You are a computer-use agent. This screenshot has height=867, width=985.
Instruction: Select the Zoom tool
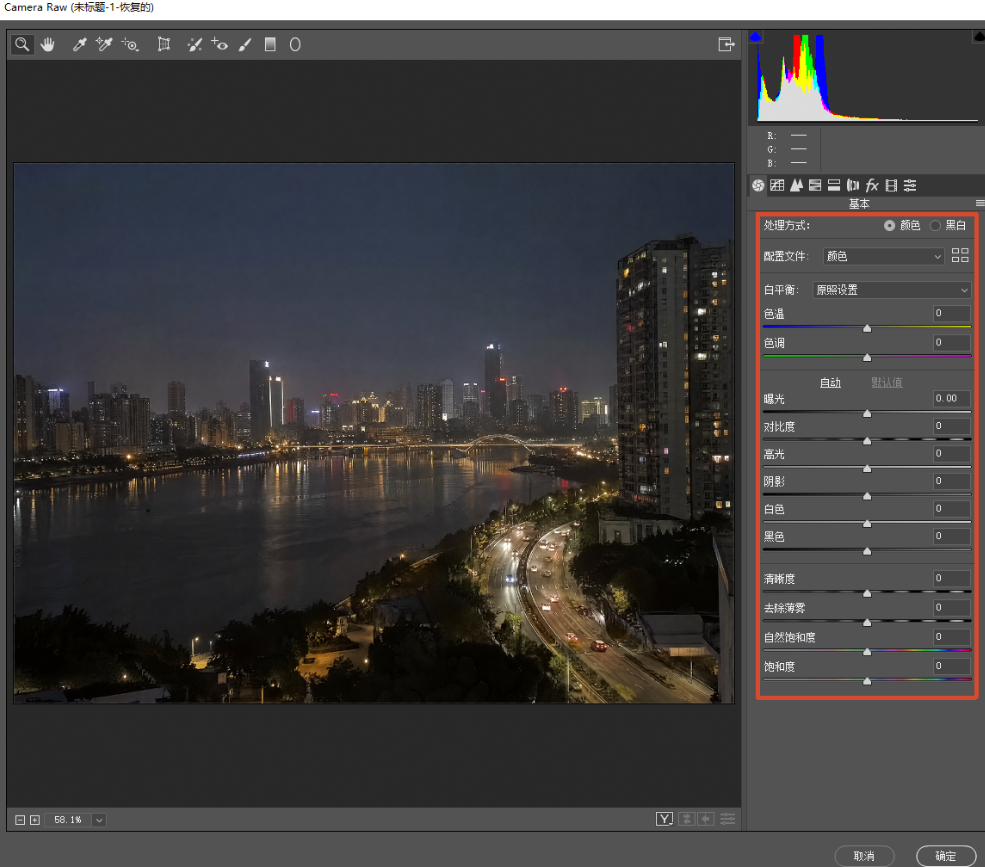pyautogui.click(x=22, y=45)
